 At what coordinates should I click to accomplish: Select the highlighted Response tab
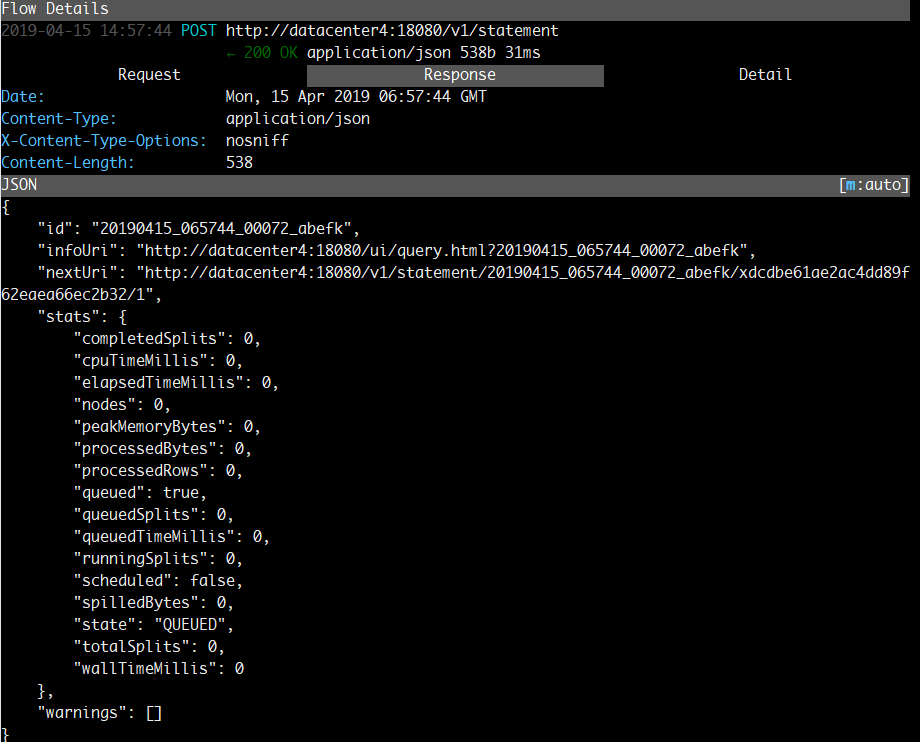pyautogui.click(x=459, y=74)
